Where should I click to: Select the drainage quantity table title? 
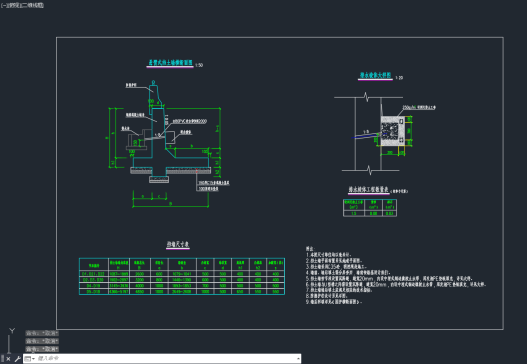point(368,190)
